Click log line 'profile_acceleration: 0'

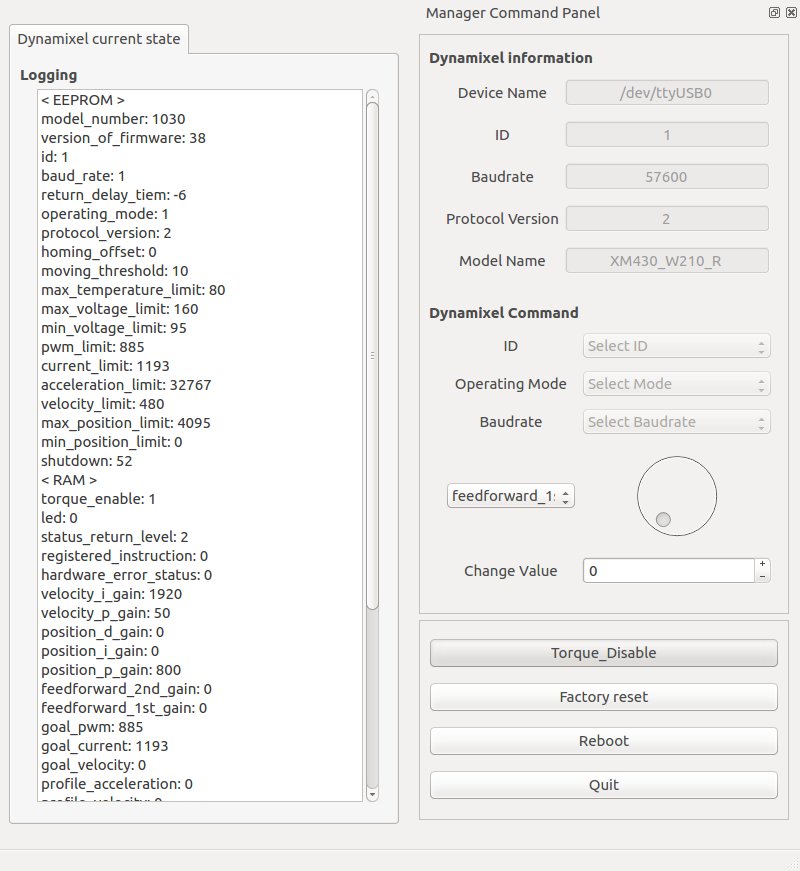pos(117,784)
